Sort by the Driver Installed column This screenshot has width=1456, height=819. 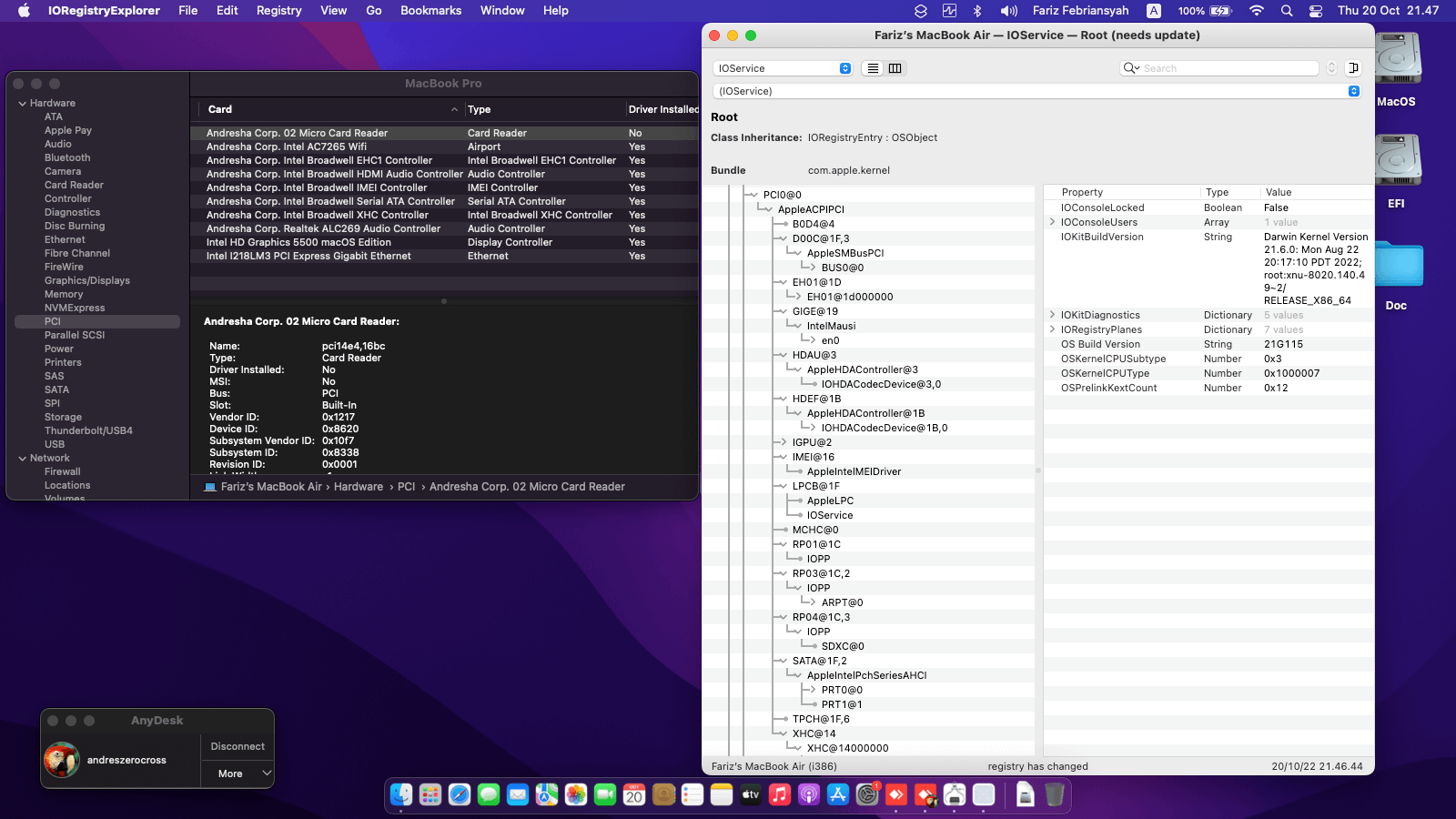pos(662,109)
